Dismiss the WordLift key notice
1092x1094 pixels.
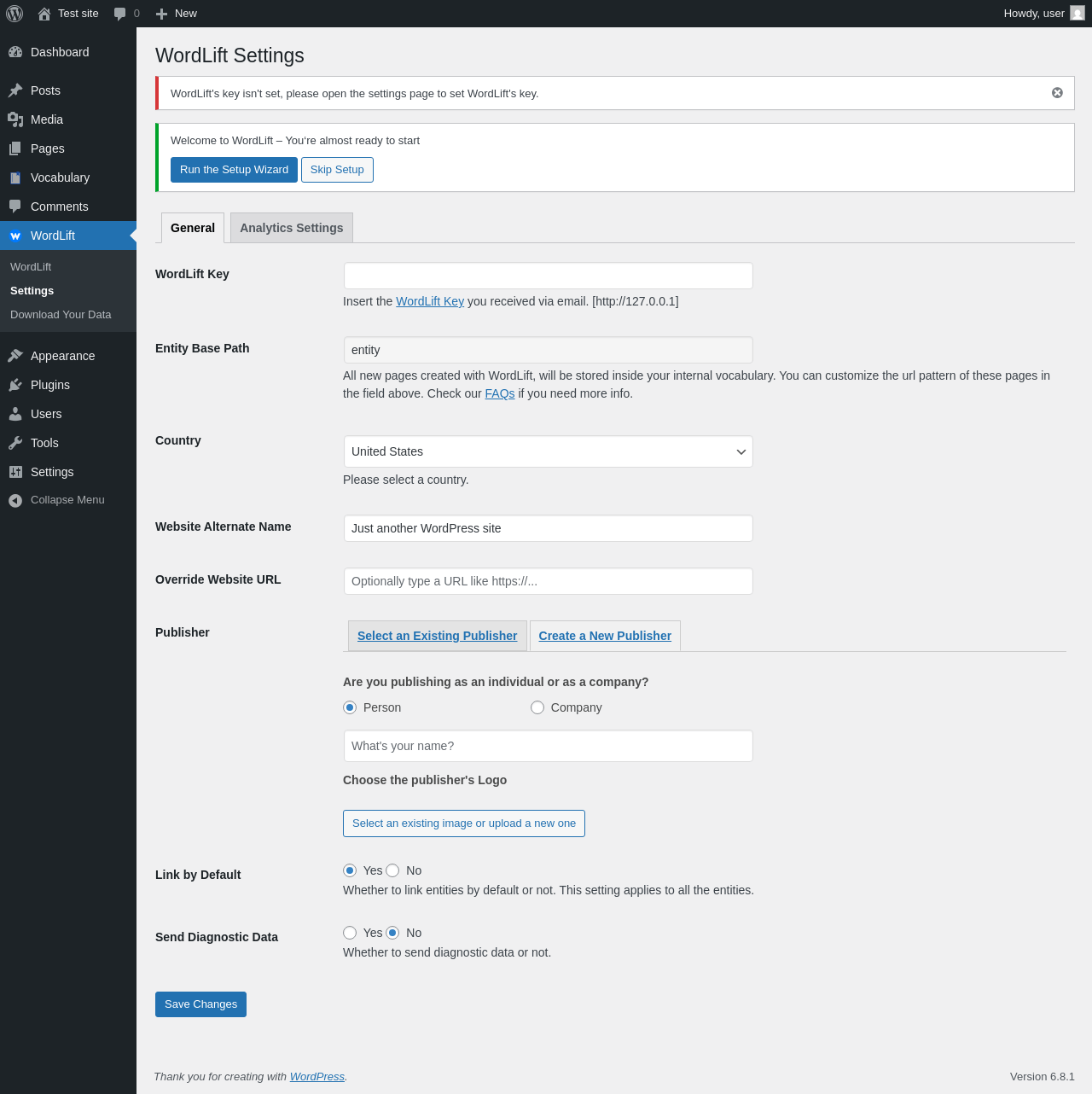pyautogui.click(x=1057, y=93)
